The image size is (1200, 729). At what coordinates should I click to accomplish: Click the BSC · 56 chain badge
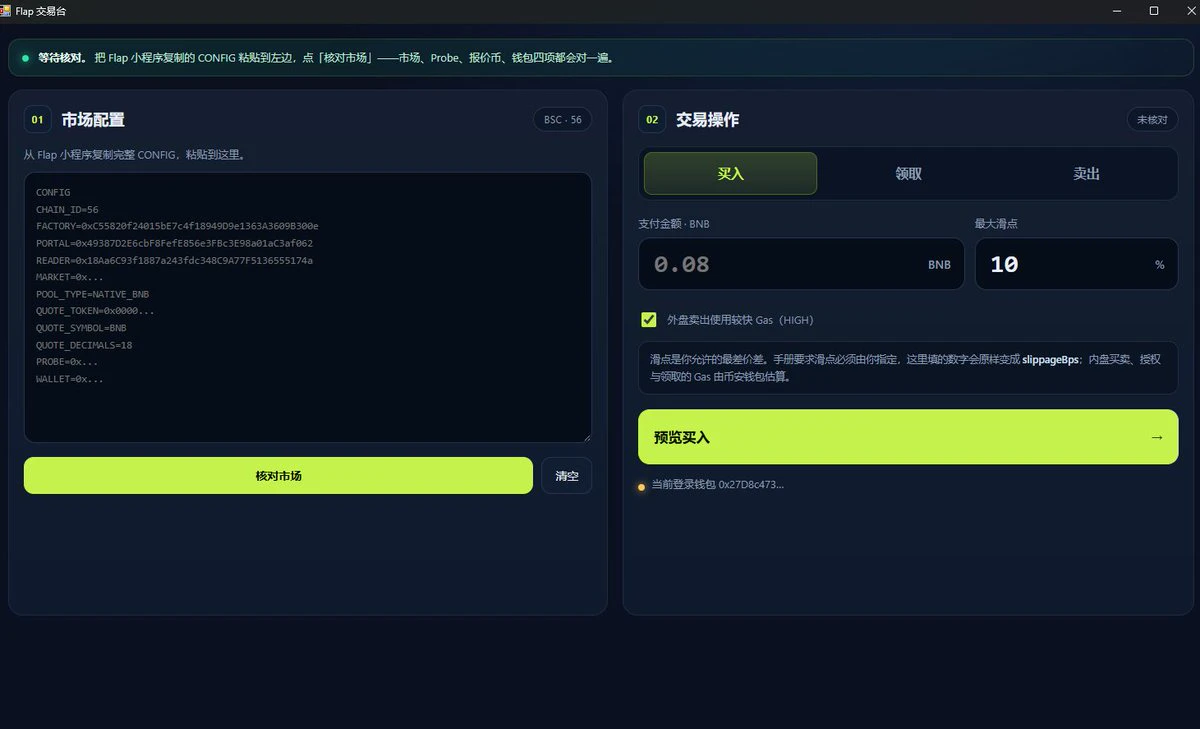(562, 120)
